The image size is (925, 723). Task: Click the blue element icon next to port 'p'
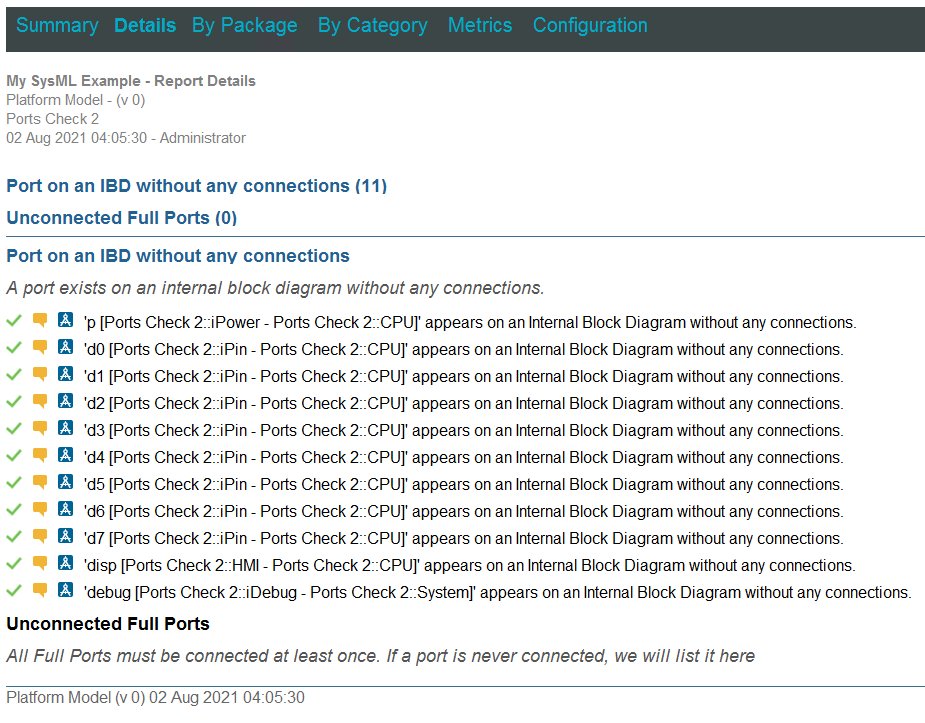click(x=64, y=320)
